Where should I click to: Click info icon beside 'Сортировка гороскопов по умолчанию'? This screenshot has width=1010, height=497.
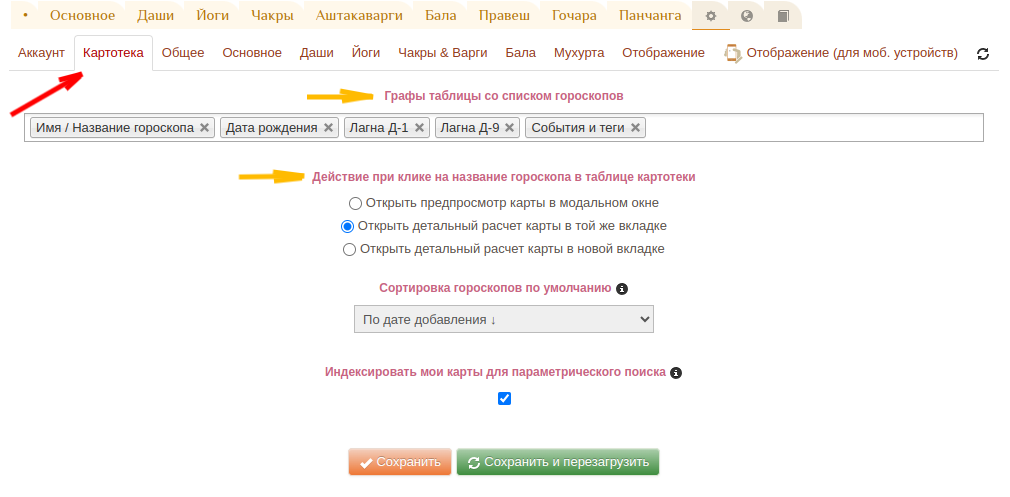(x=622, y=289)
